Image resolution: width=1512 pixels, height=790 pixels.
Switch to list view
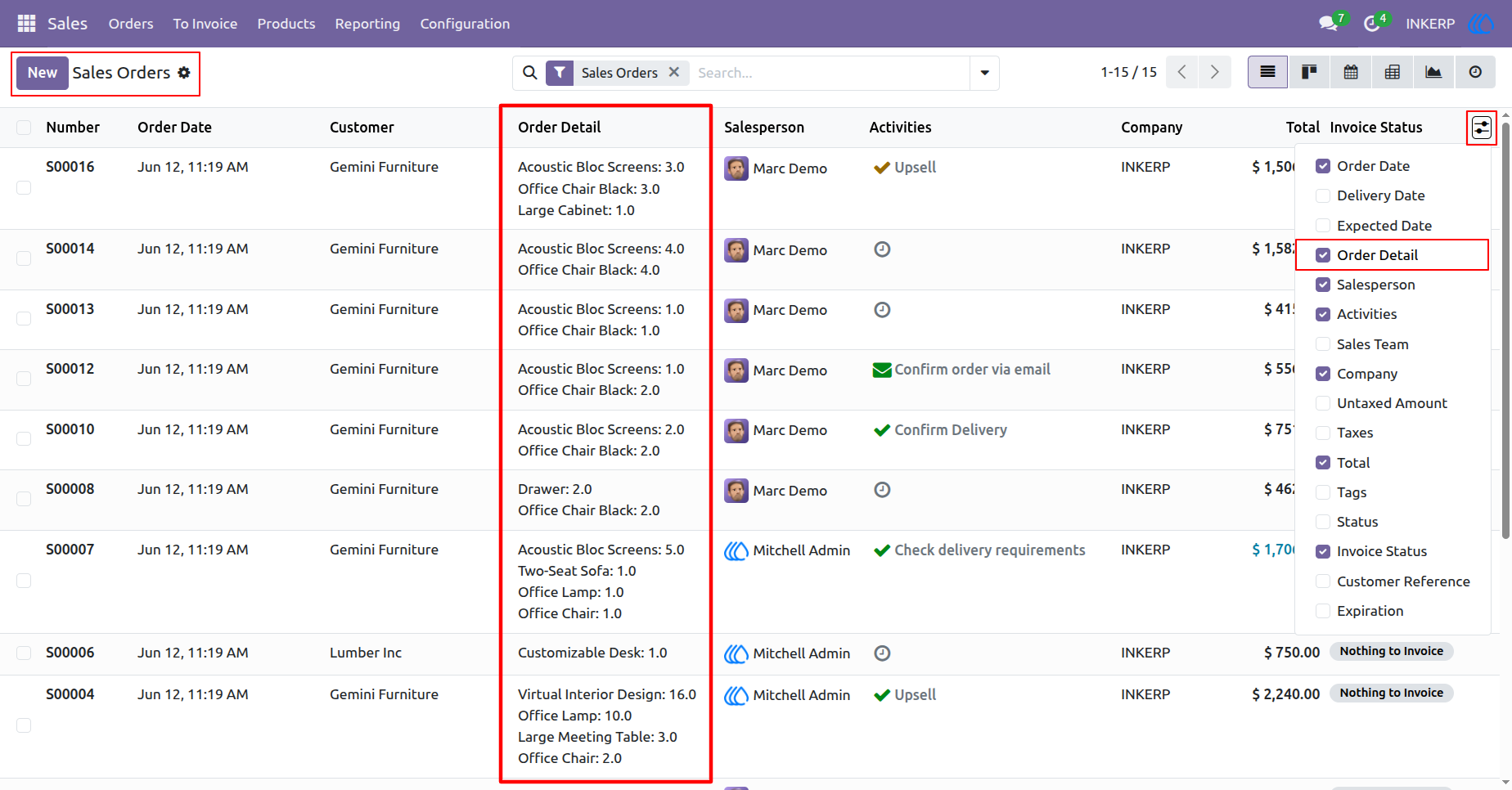point(1267,72)
